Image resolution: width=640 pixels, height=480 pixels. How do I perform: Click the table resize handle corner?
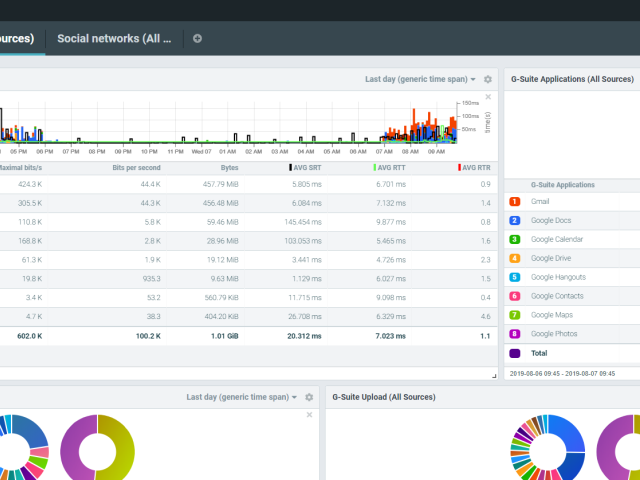coord(494,375)
